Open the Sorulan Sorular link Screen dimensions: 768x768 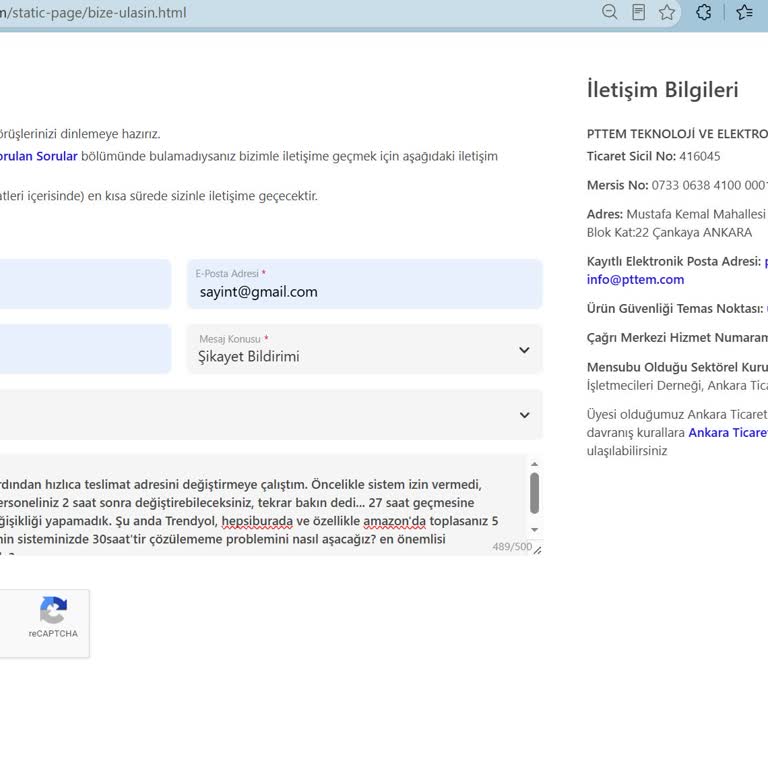pyautogui.click(x=39, y=156)
